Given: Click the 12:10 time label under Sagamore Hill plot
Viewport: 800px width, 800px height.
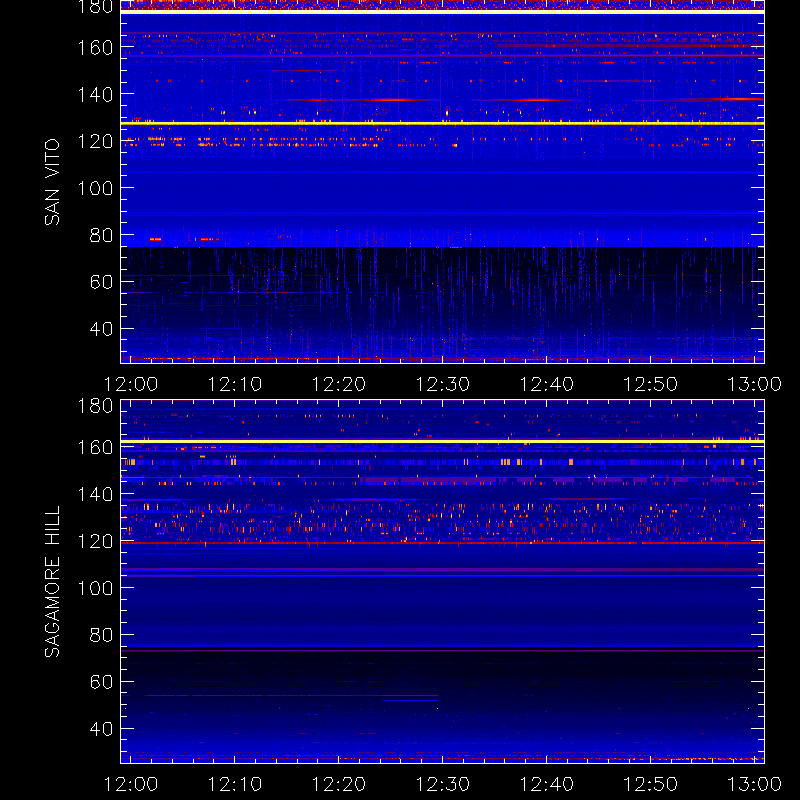Looking at the screenshot, I should click(x=235, y=784).
